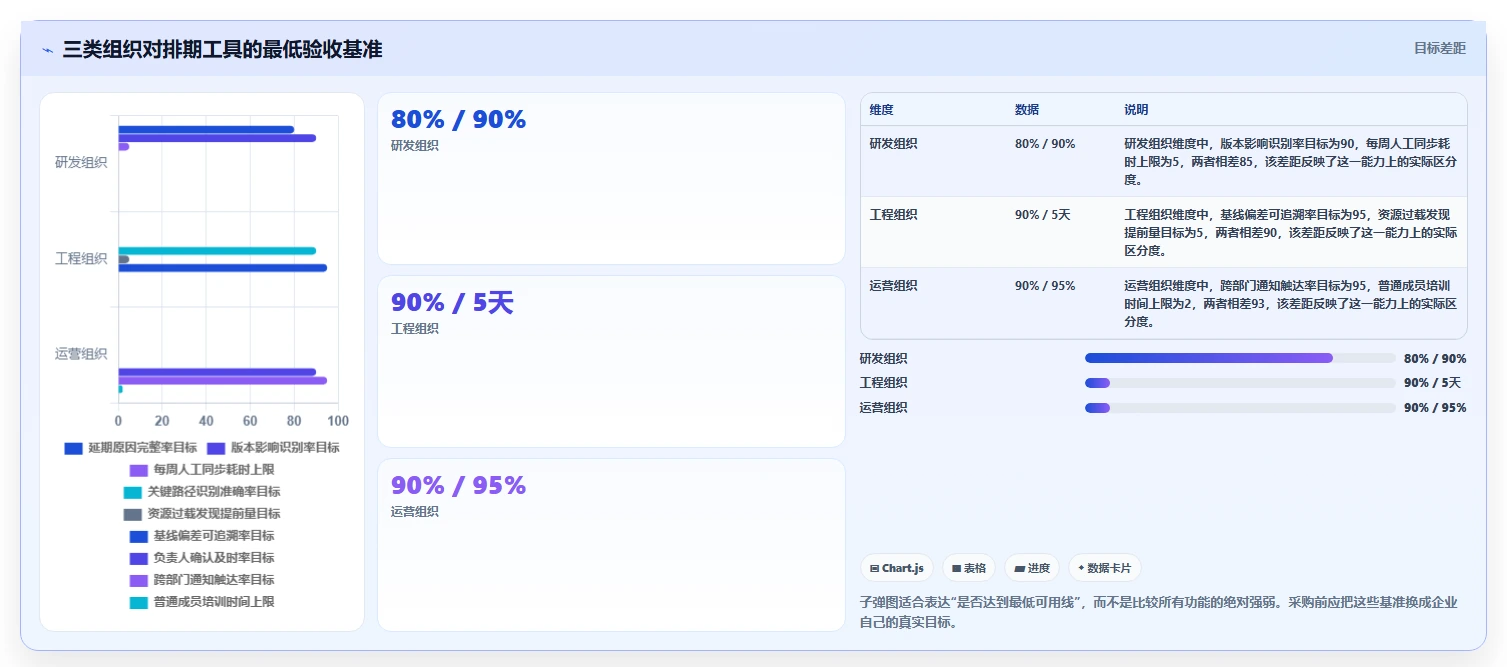
Task: Click the 研发组织 progress bar
Action: click(x=1240, y=358)
